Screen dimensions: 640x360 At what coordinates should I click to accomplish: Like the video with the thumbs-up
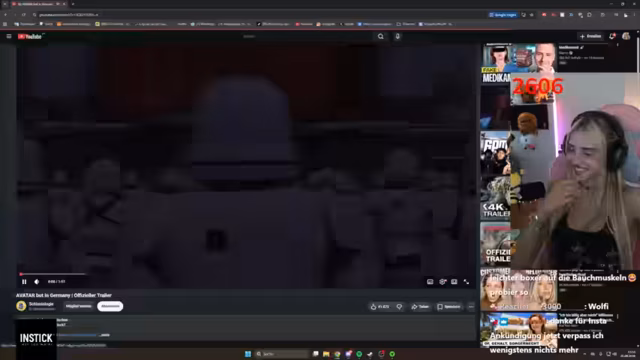(x=380, y=307)
